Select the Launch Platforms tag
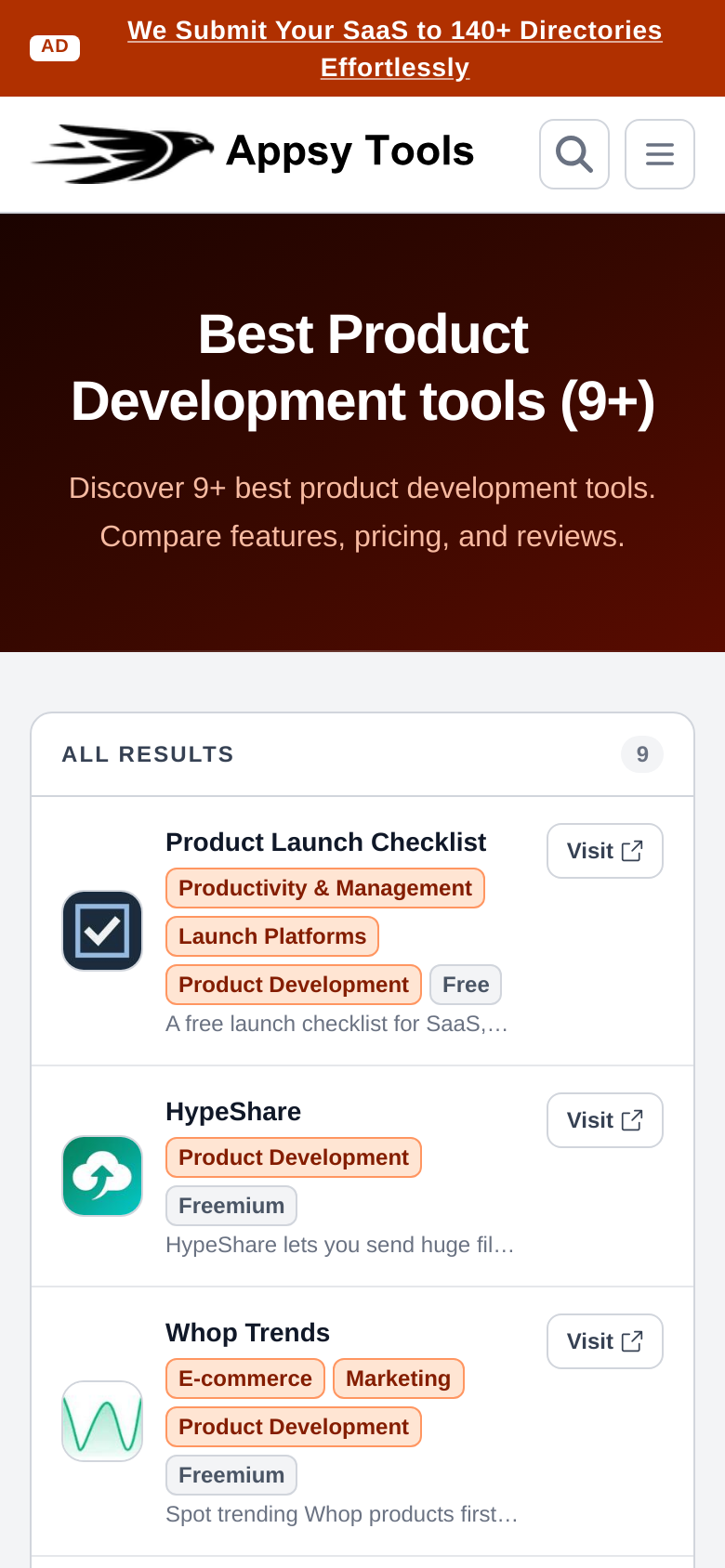 click(x=272, y=936)
